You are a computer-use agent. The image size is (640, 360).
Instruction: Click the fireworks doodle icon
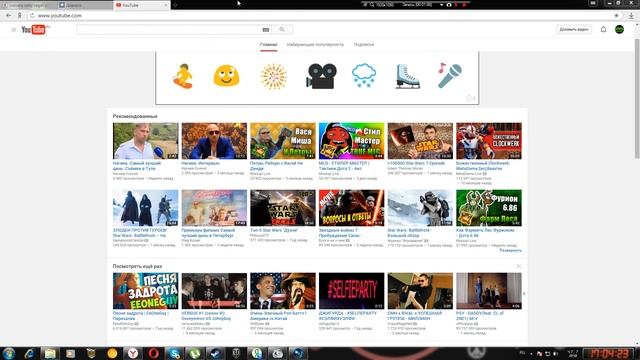tap(274, 76)
